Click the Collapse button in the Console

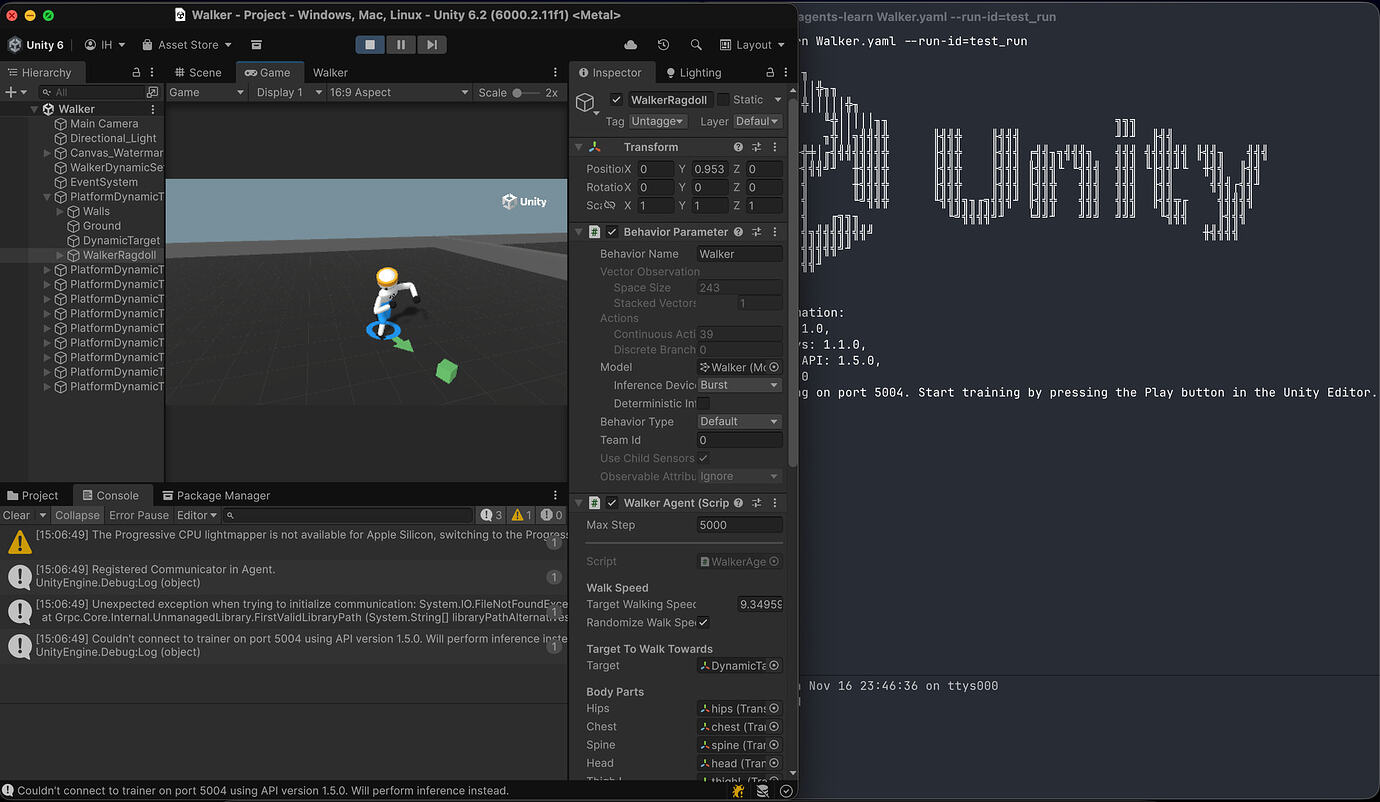tap(76, 514)
